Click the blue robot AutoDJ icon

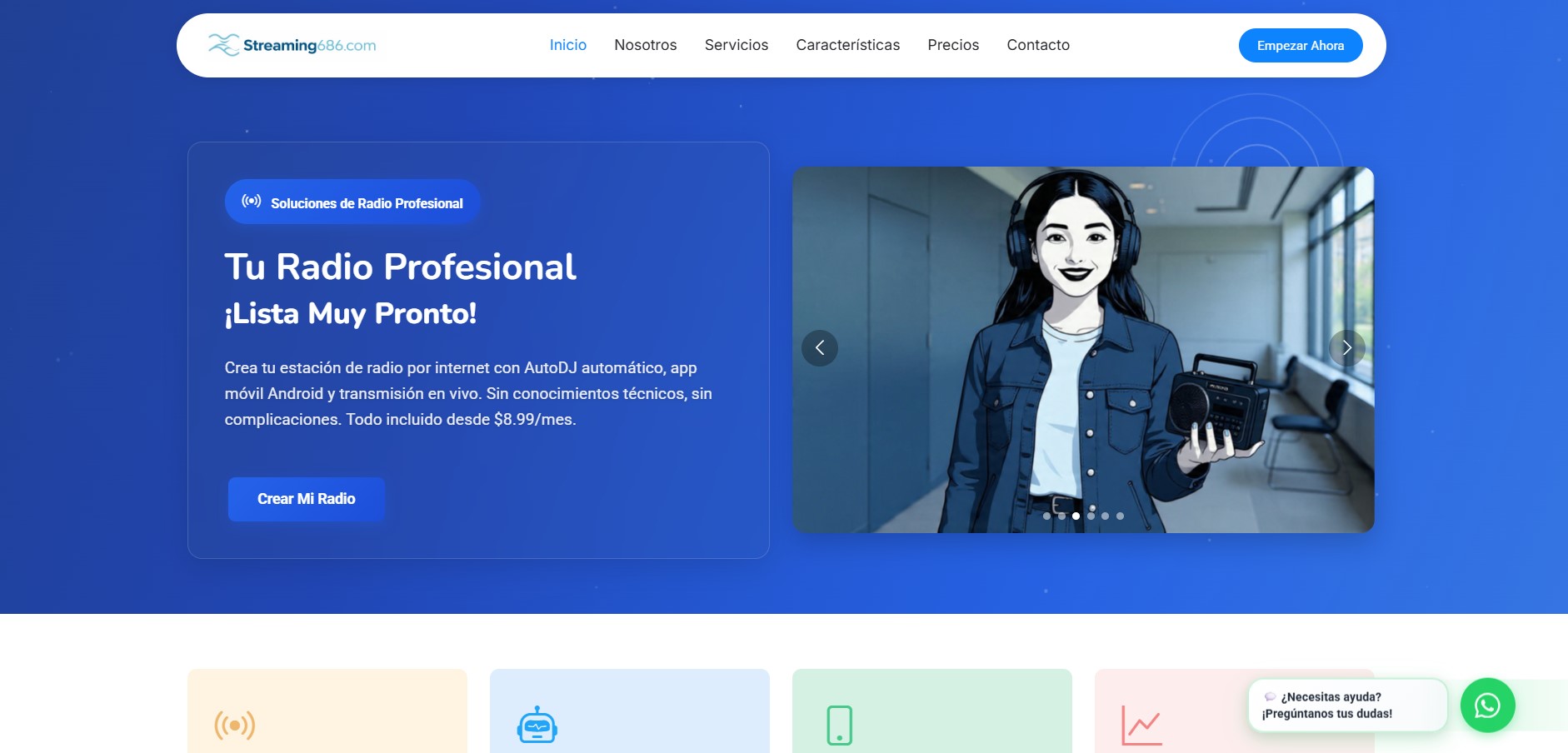[x=537, y=726]
